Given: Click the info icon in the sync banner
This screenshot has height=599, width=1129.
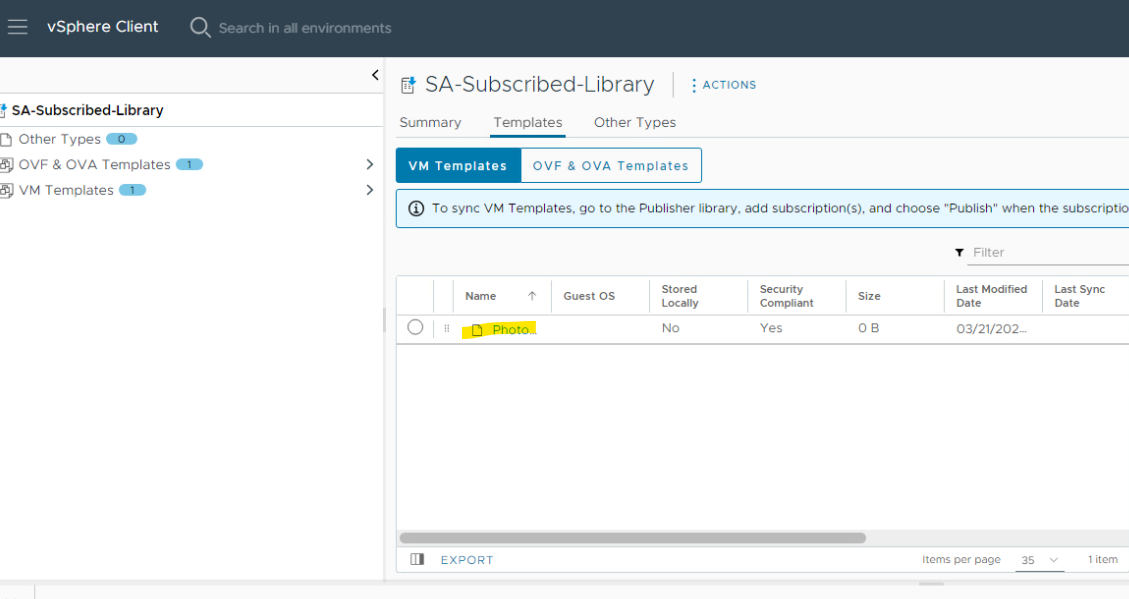Looking at the screenshot, I should pyautogui.click(x=416, y=209).
